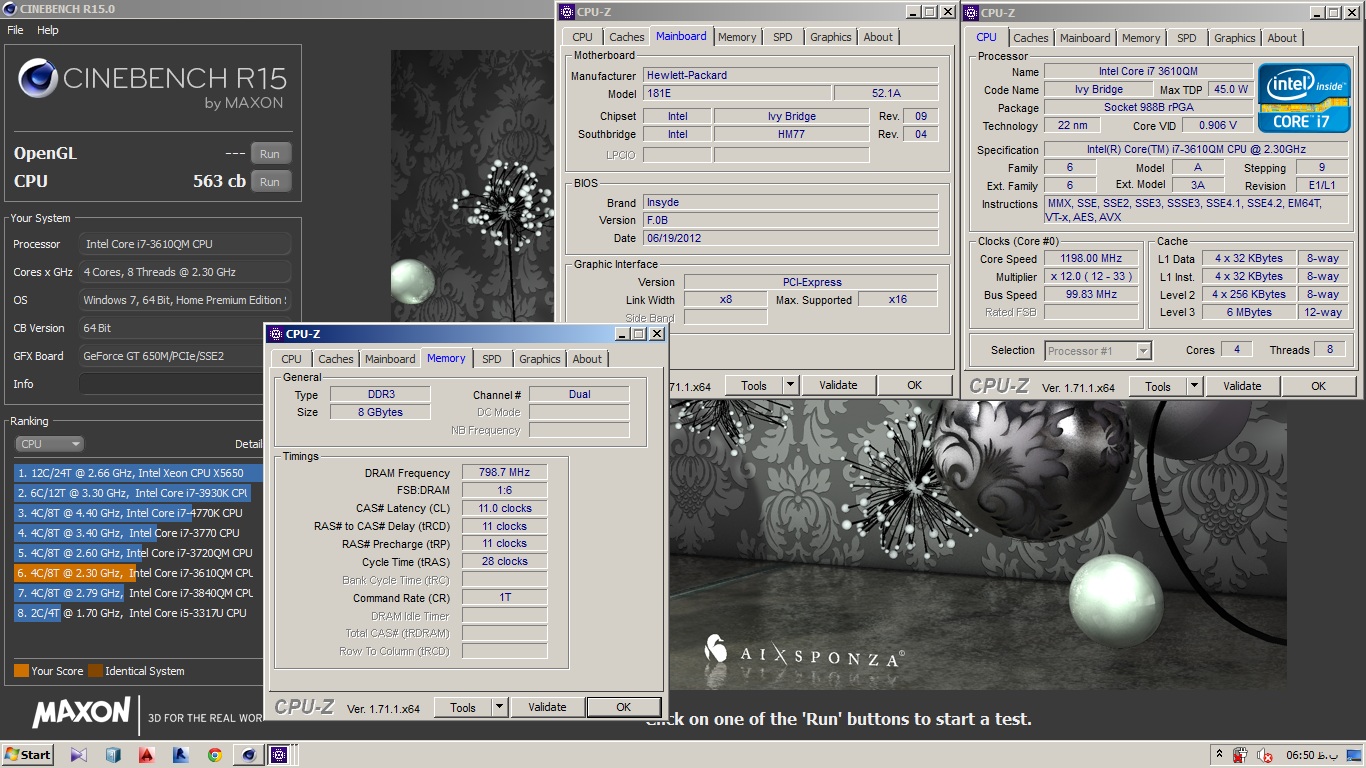
Task: Click the BIOS version F.0B field
Action: click(791, 220)
